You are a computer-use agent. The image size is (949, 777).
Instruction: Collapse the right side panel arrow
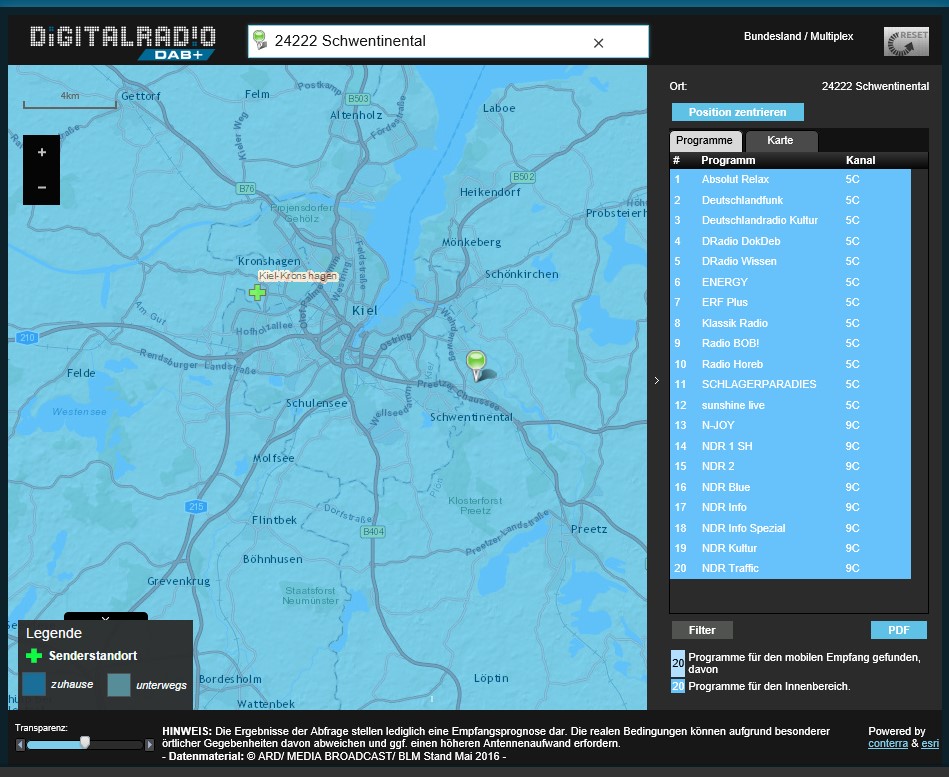[x=656, y=380]
